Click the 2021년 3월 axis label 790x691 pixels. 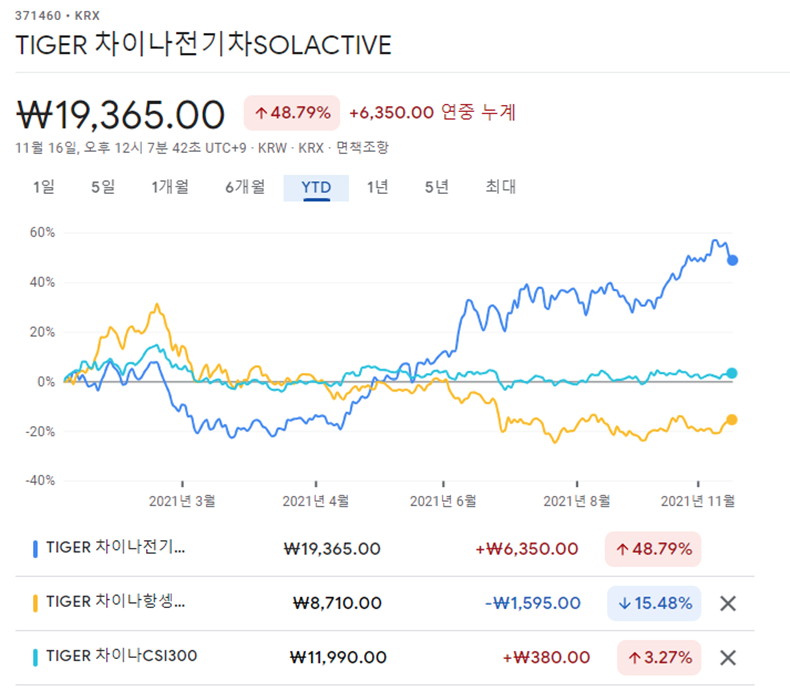pyautogui.click(x=182, y=501)
